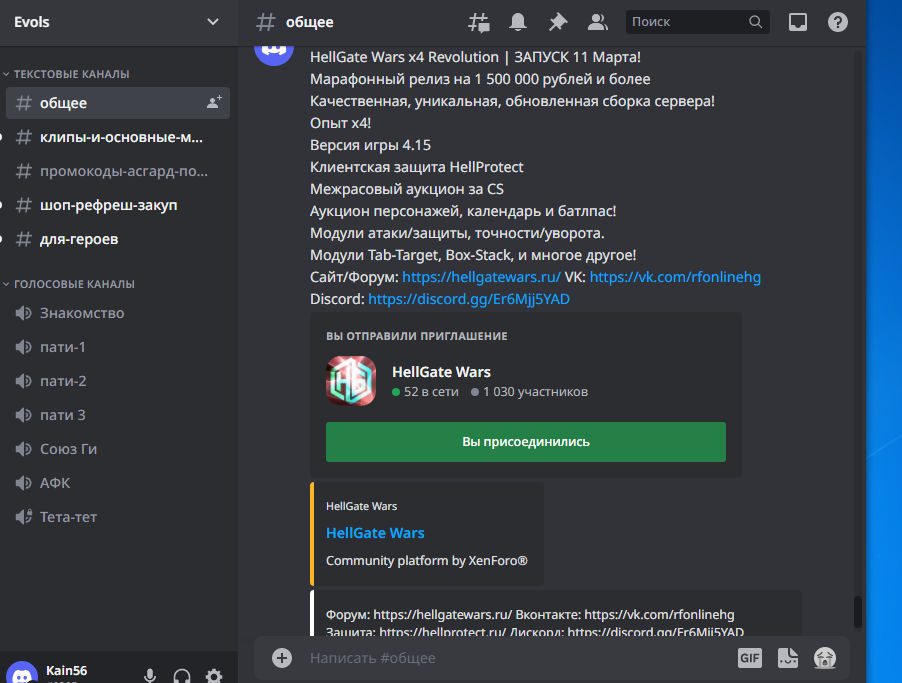
Task: Open the discord.gg/Er6Mjj5YAD invite link
Action: point(469,299)
